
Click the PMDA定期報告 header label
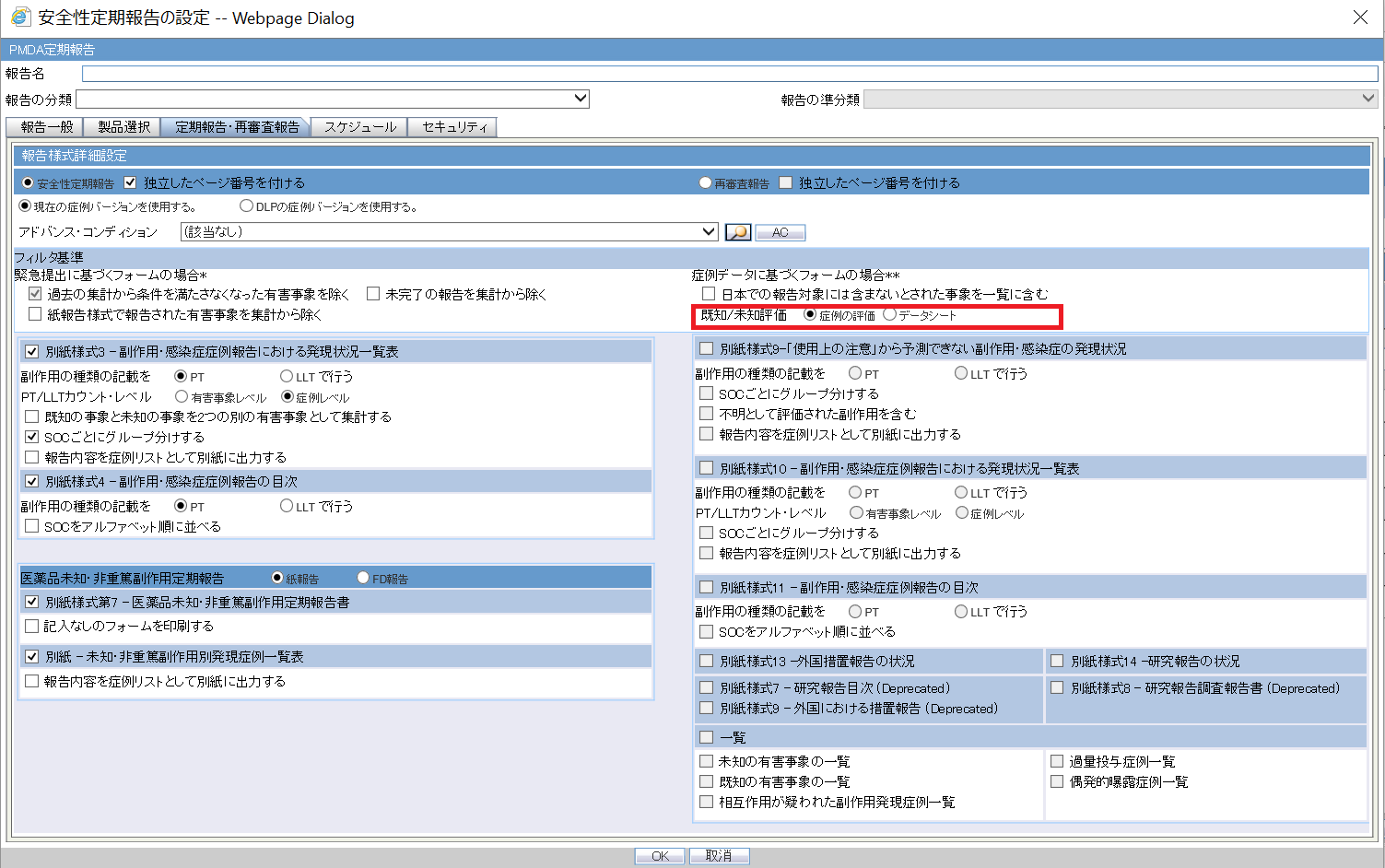[x=52, y=50]
